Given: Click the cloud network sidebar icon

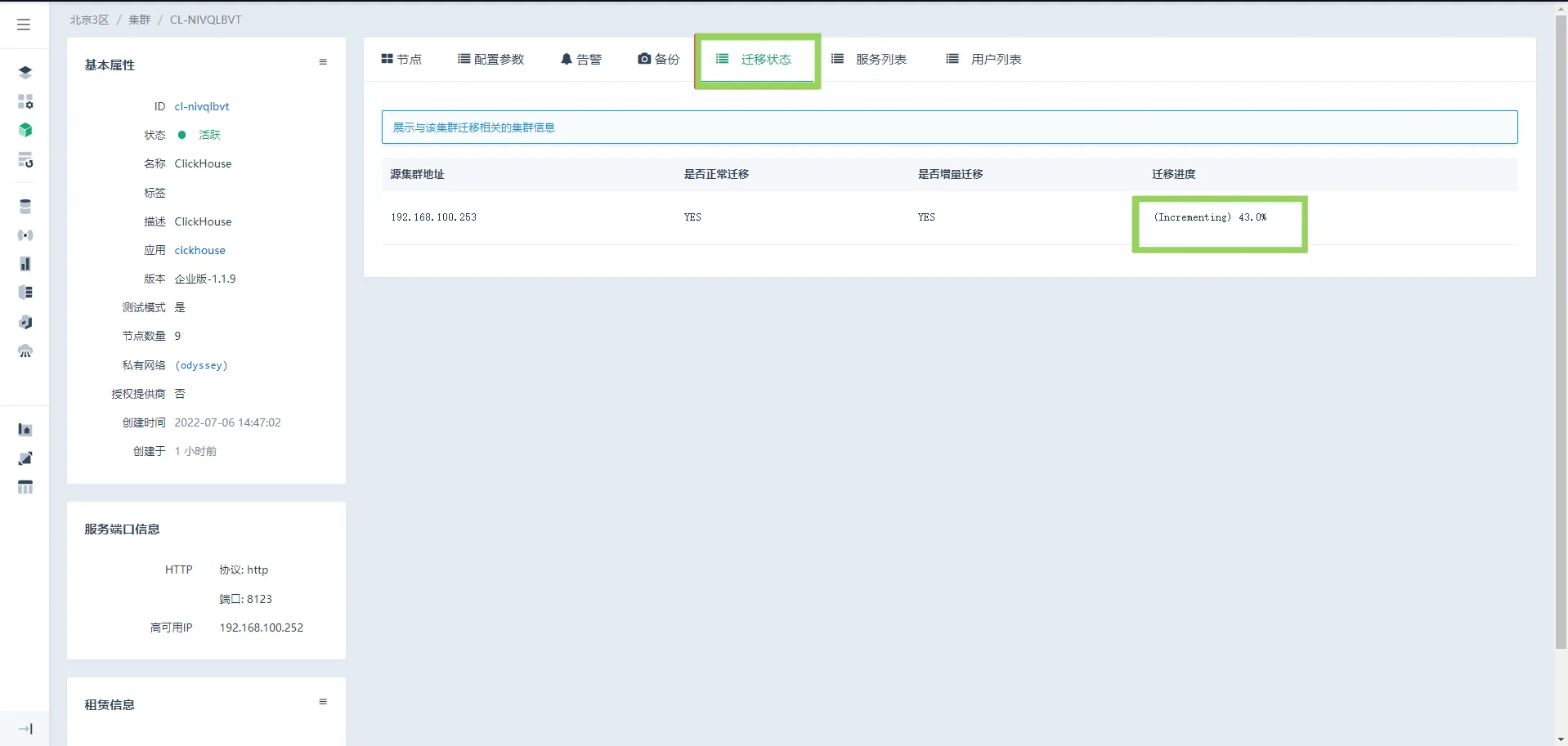Looking at the screenshot, I should click(x=25, y=351).
